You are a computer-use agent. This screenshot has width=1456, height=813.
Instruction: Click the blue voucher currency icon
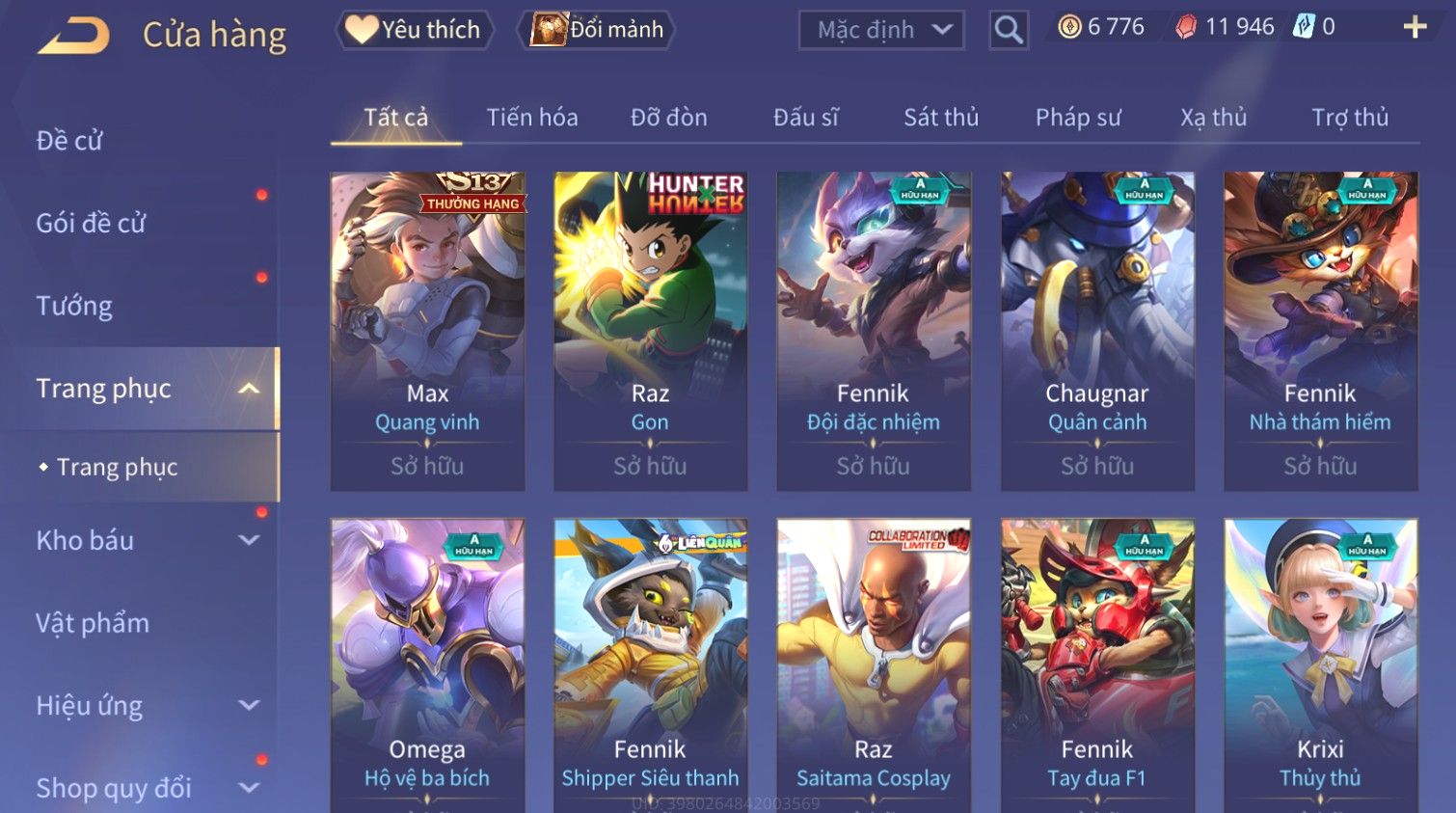click(x=1304, y=27)
